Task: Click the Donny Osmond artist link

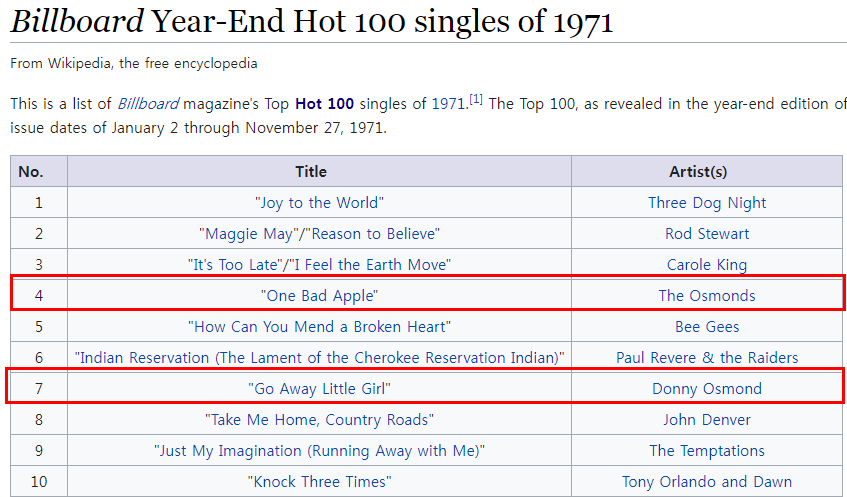Action: (706, 389)
